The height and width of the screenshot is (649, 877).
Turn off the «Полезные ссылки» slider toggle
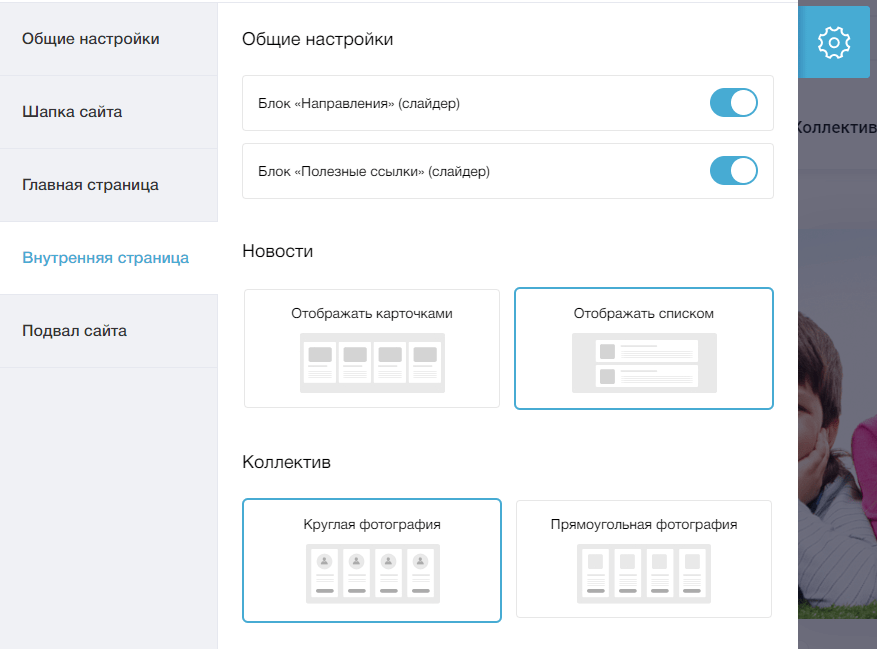[x=733, y=171]
